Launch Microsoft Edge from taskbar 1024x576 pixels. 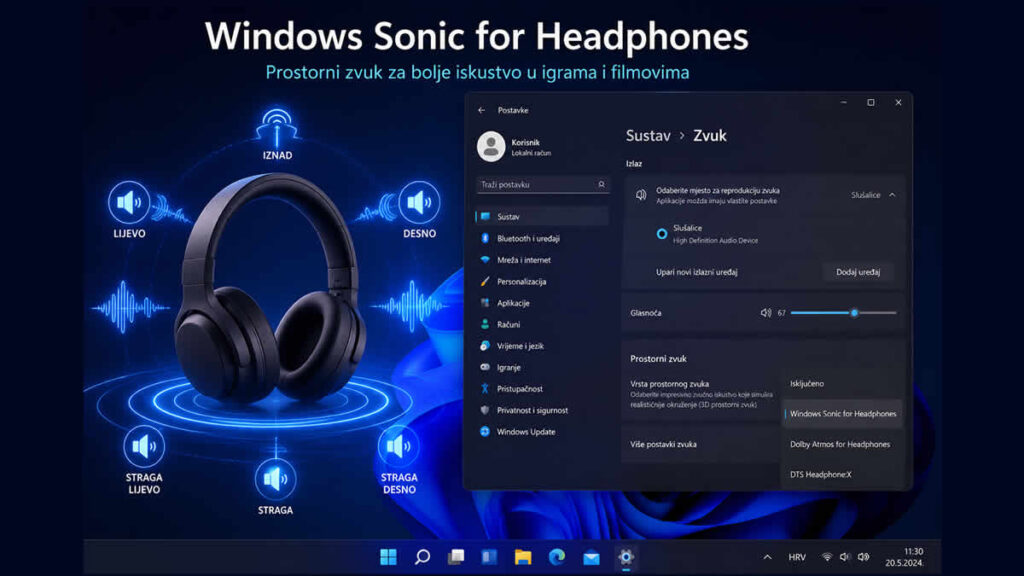pyautogui.click(x=557, y=556)
